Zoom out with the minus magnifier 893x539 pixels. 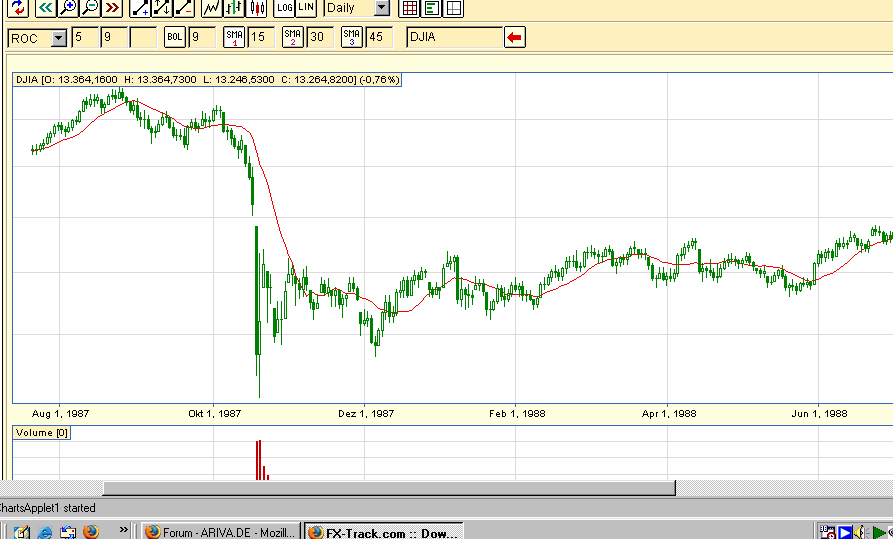[91, 7]
